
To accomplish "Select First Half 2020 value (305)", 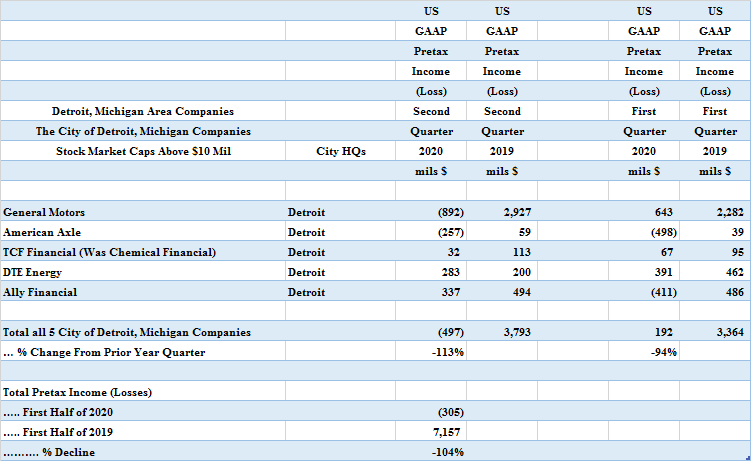I will 451,413.
